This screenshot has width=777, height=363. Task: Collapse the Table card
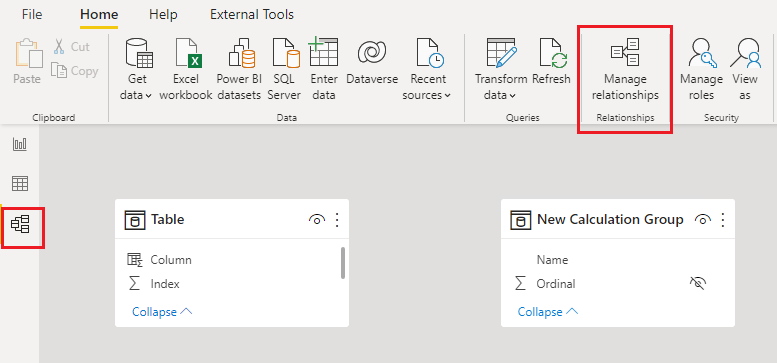pos(162,311)
